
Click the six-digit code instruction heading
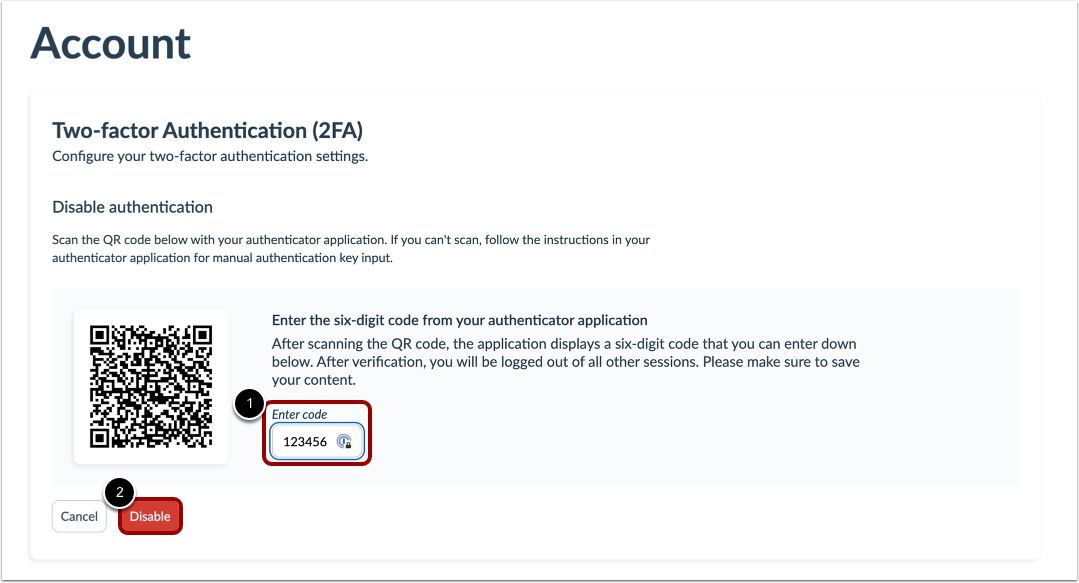point(460,320)
